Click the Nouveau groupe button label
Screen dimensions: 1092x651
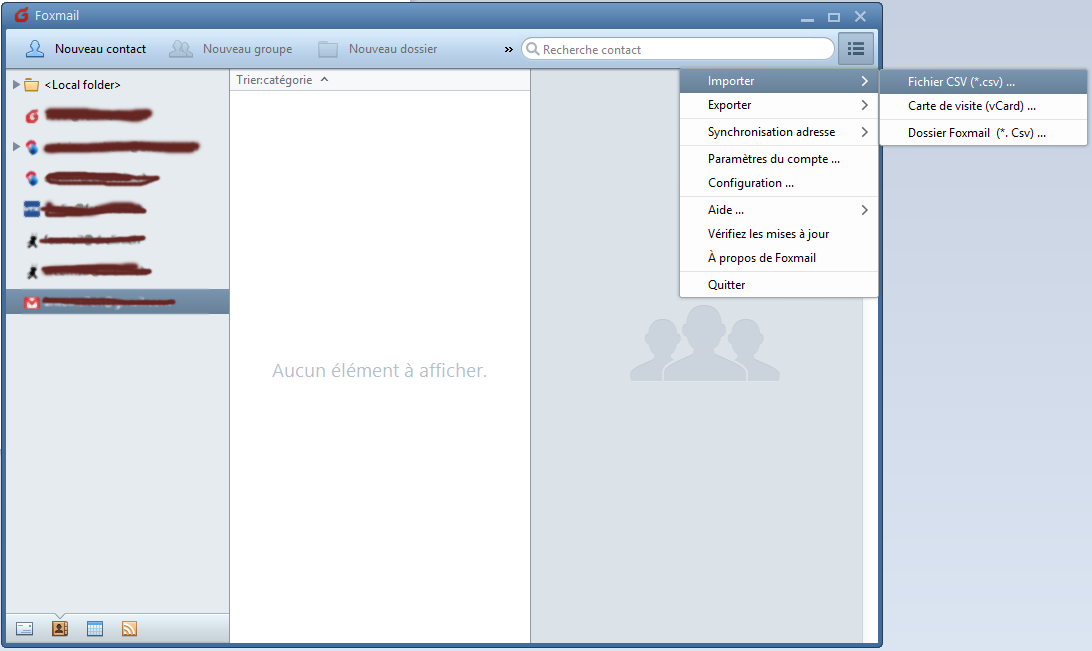[x=247, y=49]
